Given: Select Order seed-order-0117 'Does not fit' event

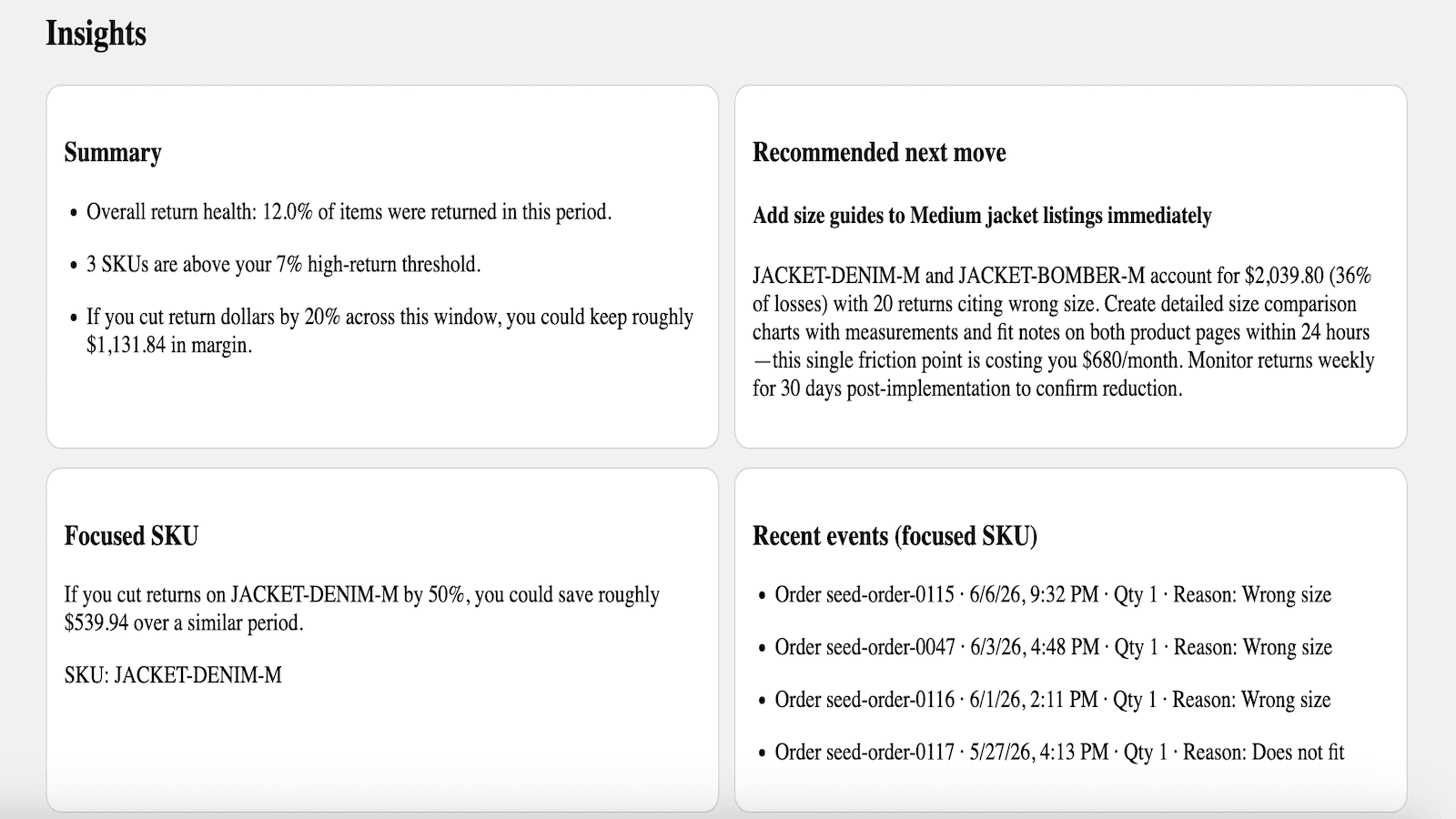Looking at the screenshot, I should click(x=1059, y=753).
